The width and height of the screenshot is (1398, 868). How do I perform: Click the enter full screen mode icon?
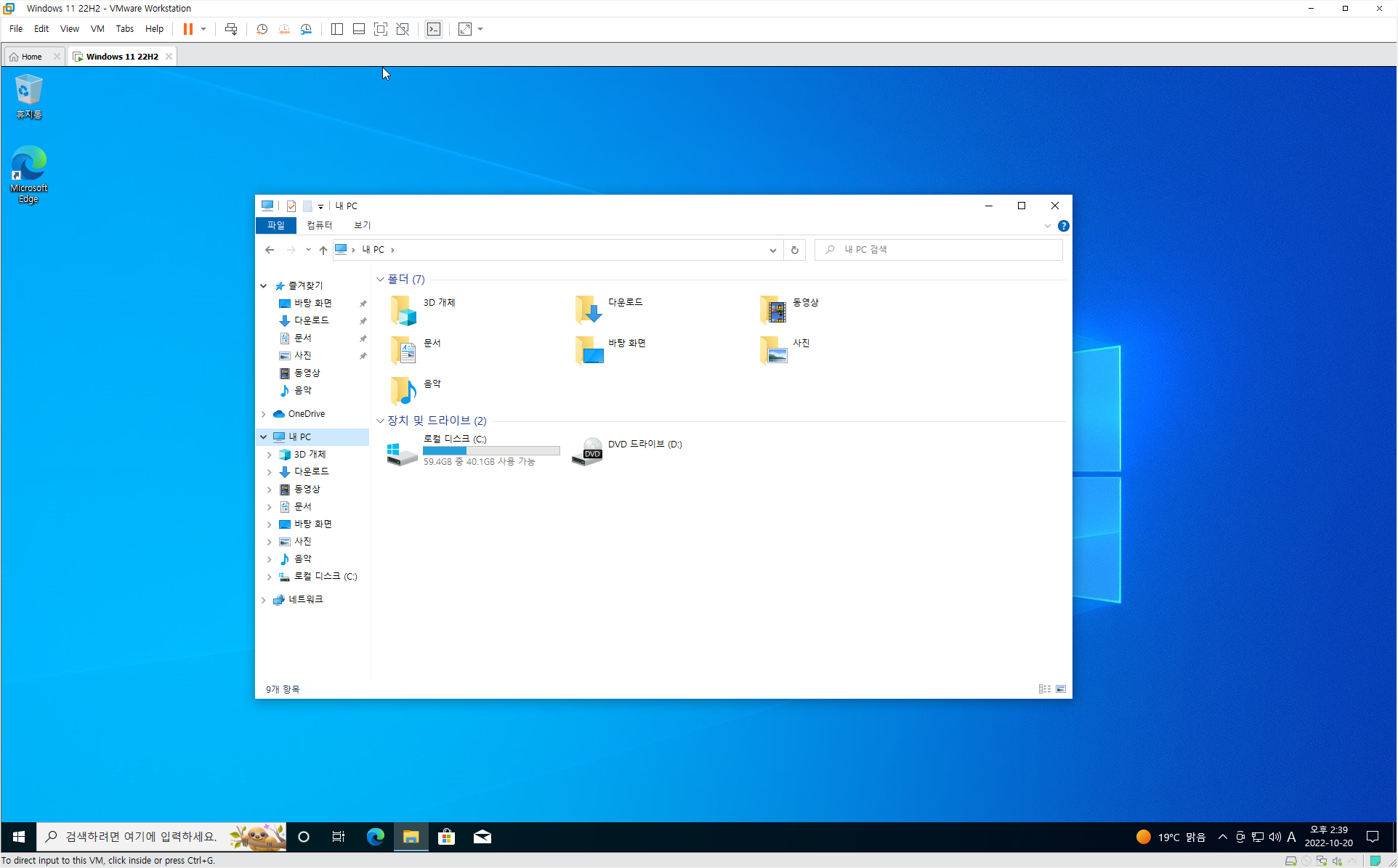(x=380, y=29)
